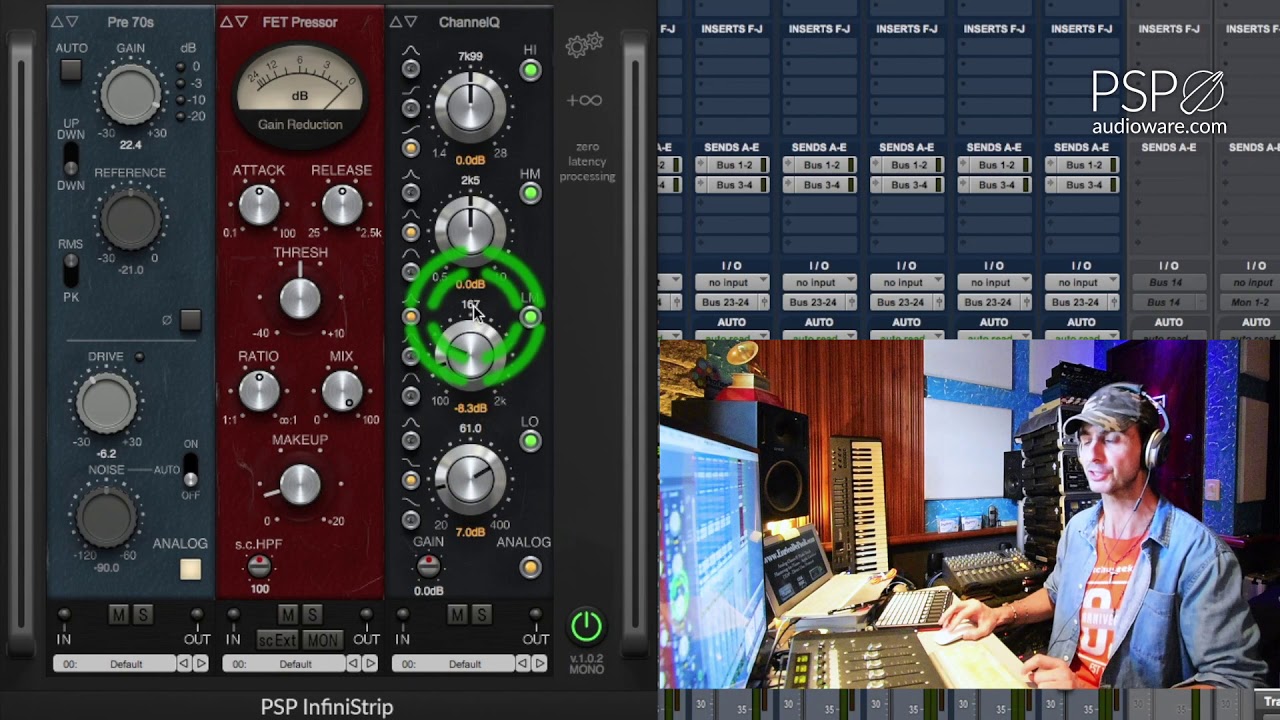The image size is (1280, 720).
Task: Click the REFERENCE knob in Pre 70s
Action: pyautogui.click(x=131, y=219)
